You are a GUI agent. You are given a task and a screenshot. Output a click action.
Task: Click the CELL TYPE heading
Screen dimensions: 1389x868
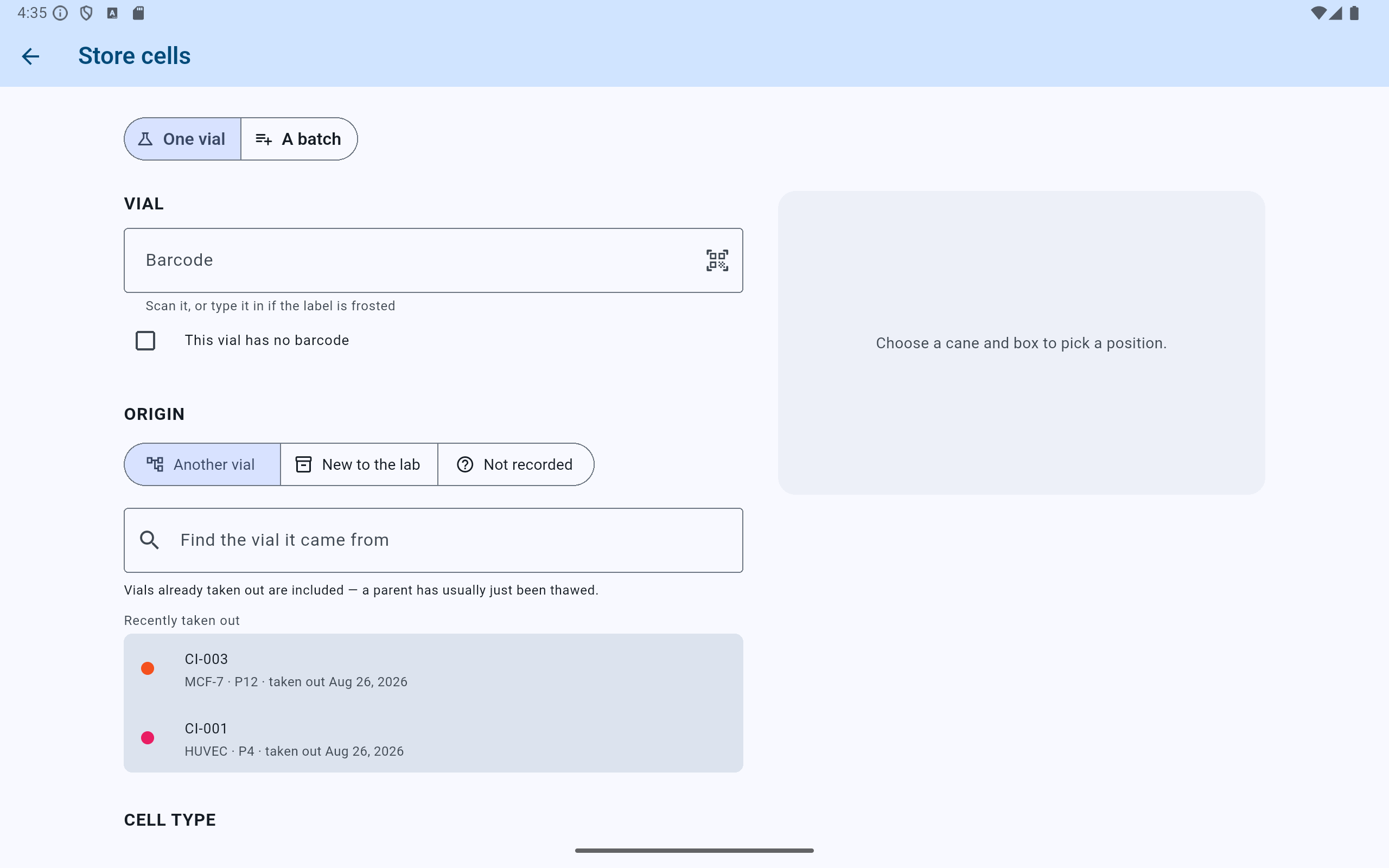point(170,820)
